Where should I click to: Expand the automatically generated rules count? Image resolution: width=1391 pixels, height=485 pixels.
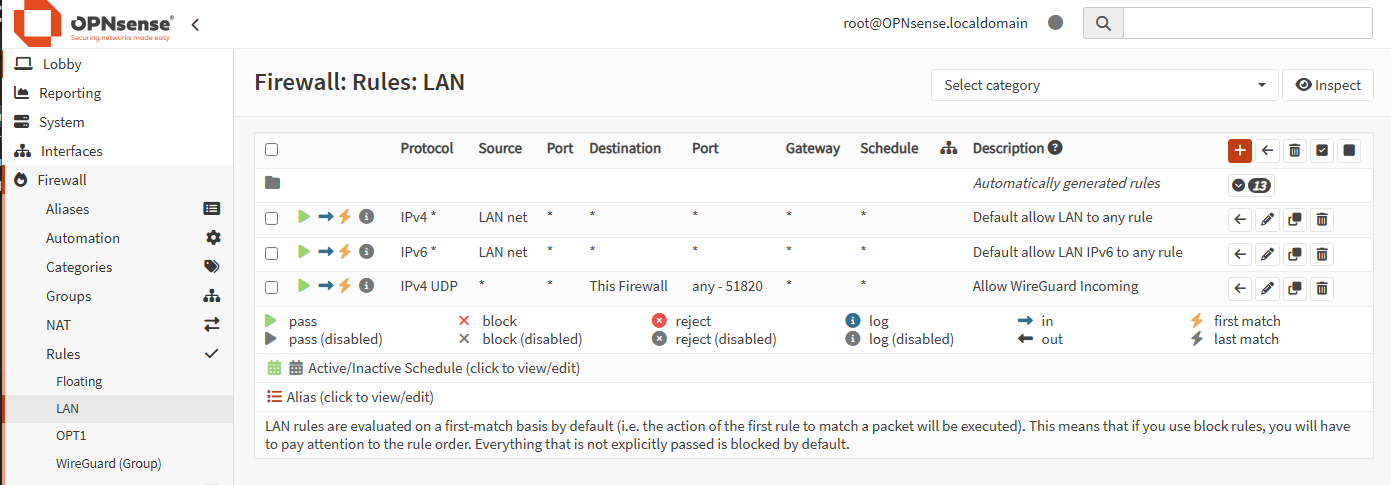click(1251, 185)
